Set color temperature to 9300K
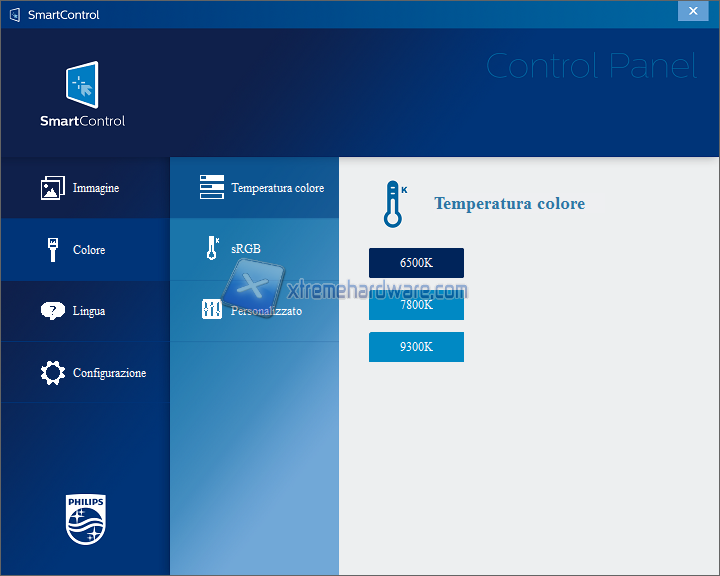 tap(416, 347)
